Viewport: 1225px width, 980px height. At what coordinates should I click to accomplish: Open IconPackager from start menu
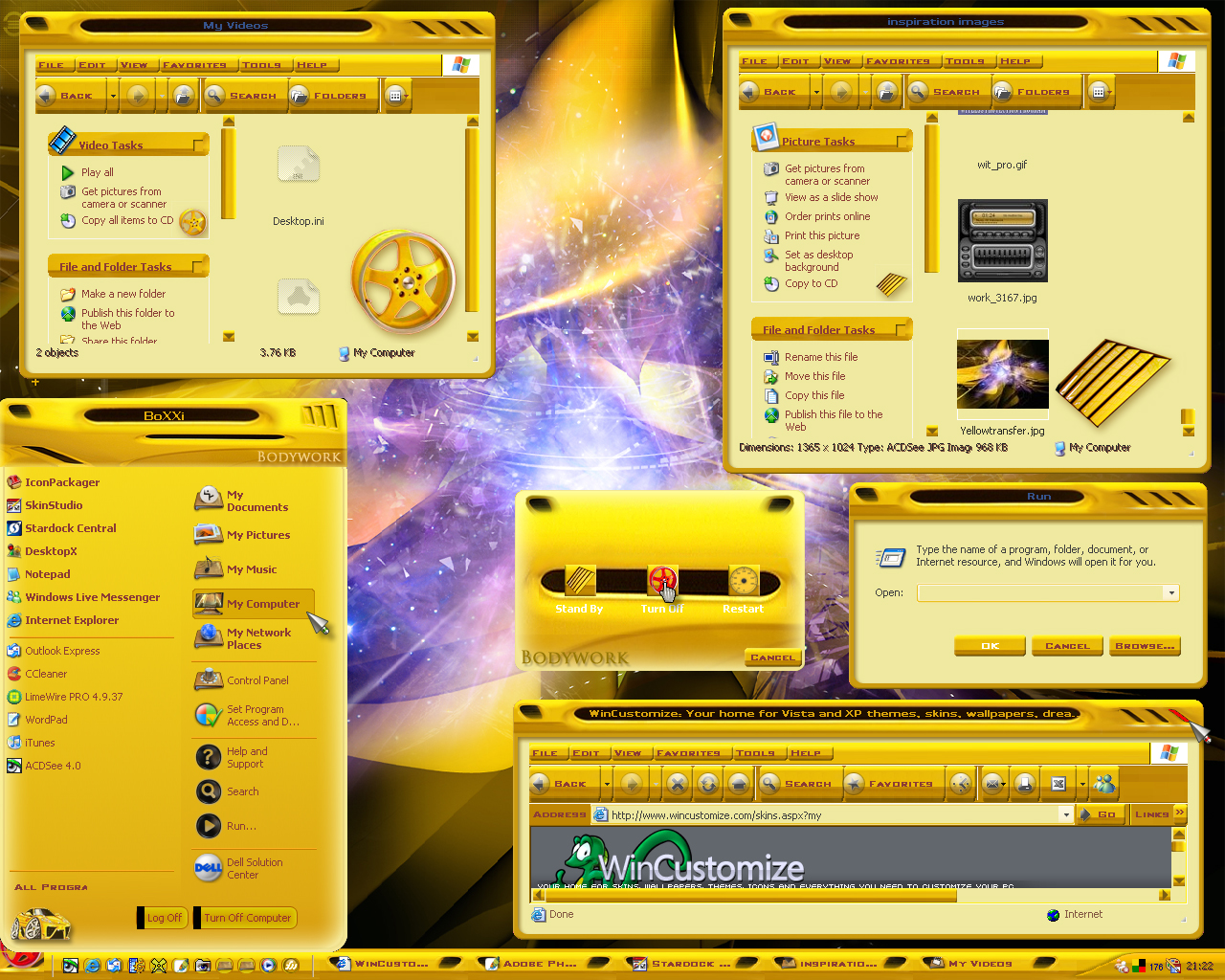[53, 482]
